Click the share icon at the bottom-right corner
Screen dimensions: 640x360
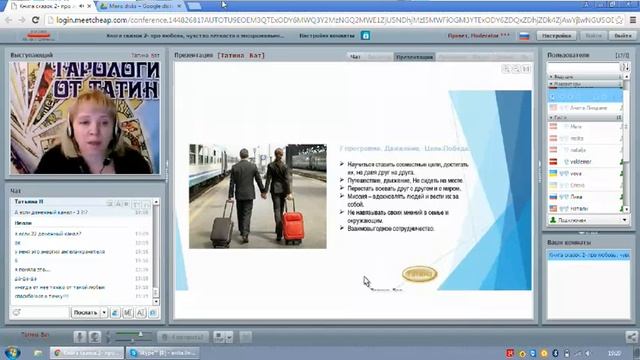pos(632,337)
